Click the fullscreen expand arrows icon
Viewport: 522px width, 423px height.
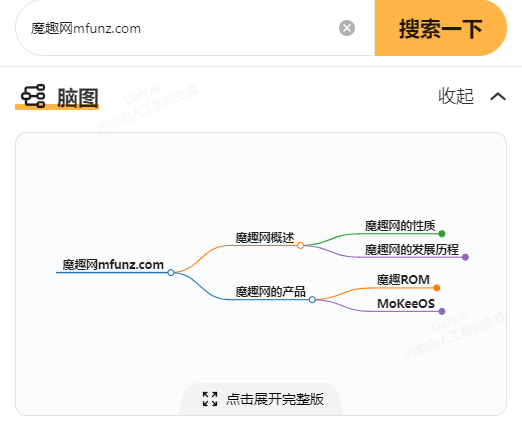click(210, 399)
